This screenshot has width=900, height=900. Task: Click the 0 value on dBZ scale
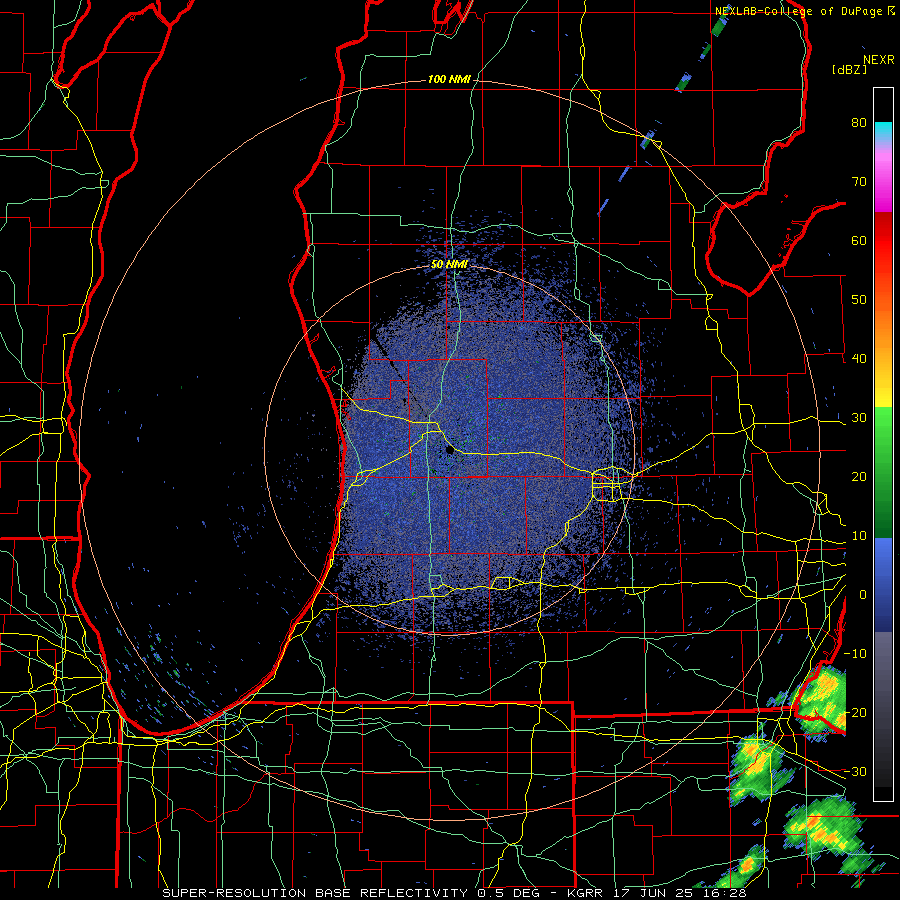863,595
